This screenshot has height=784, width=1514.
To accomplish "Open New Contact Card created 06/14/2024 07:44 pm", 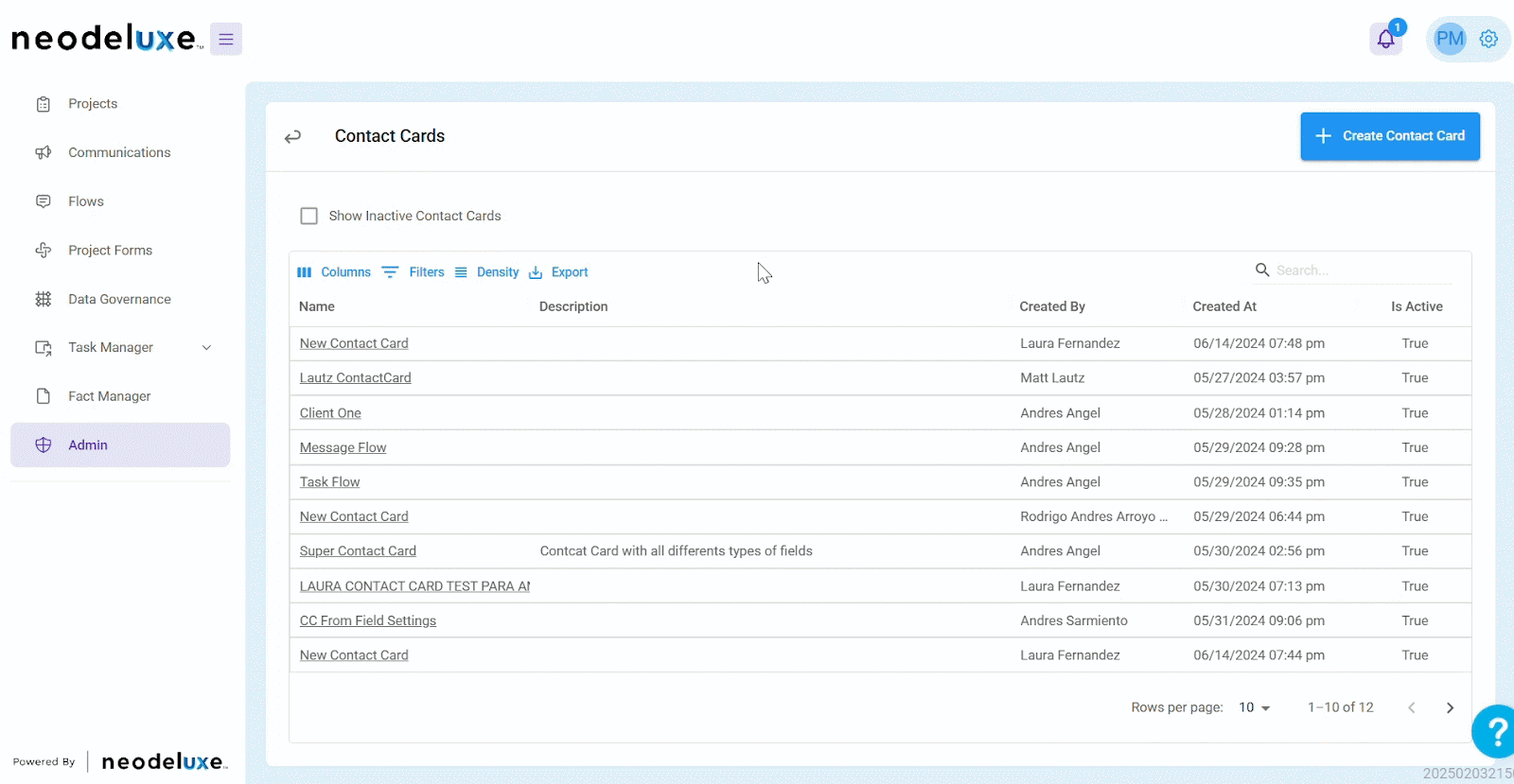I will pyautogui.click(x=354, y=655).
